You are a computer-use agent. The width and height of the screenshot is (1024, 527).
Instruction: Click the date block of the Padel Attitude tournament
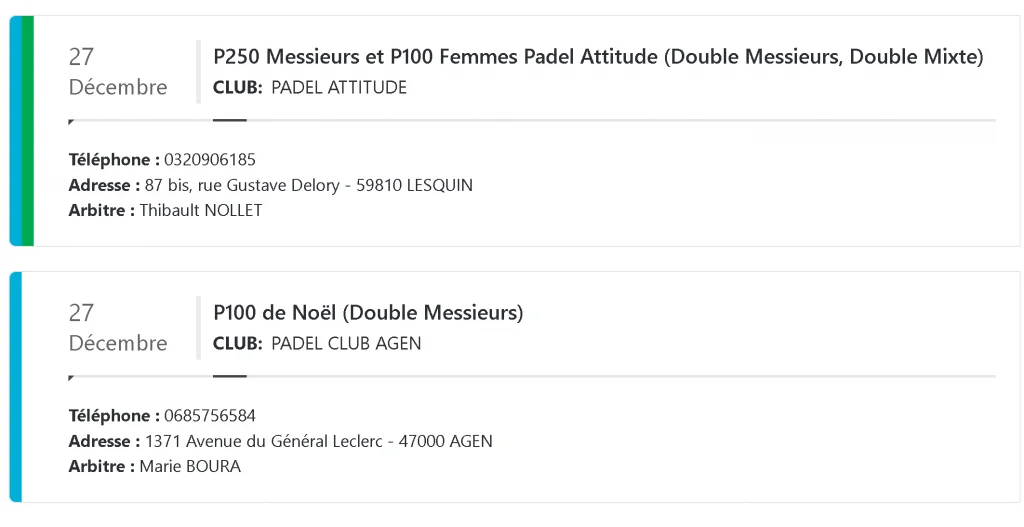pyautogui.click(x=117, y=72)
